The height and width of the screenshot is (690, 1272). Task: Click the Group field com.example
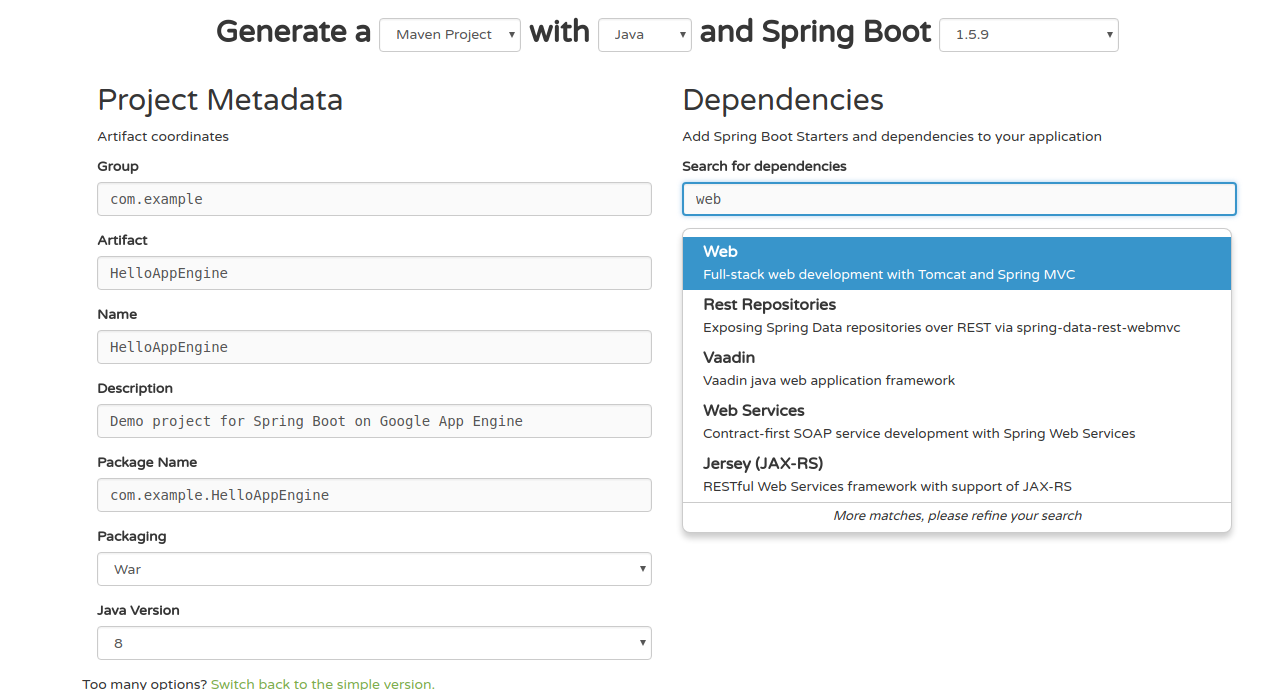[x=374, y=199]
